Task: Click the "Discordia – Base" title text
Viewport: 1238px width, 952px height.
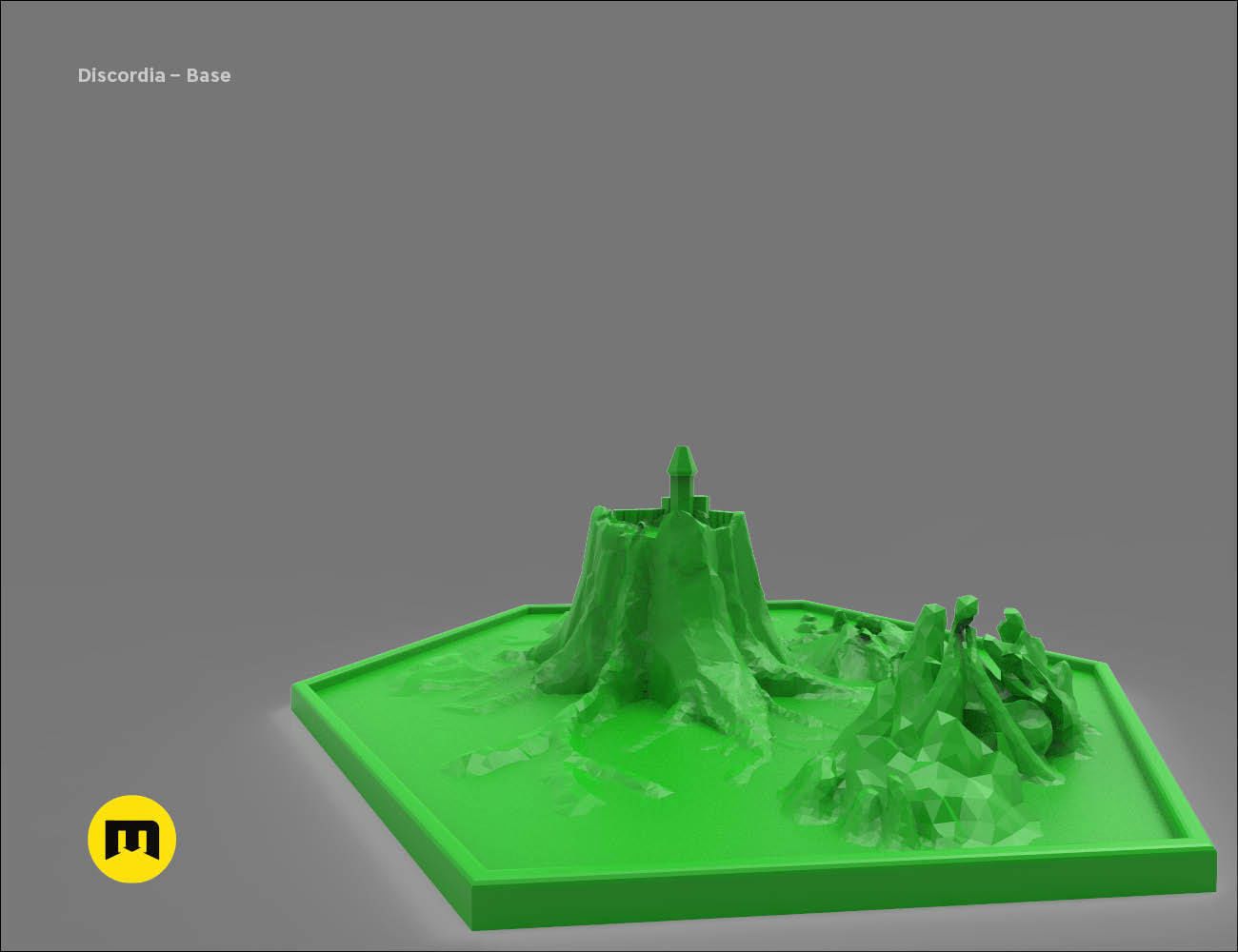Action: (154, 75)
